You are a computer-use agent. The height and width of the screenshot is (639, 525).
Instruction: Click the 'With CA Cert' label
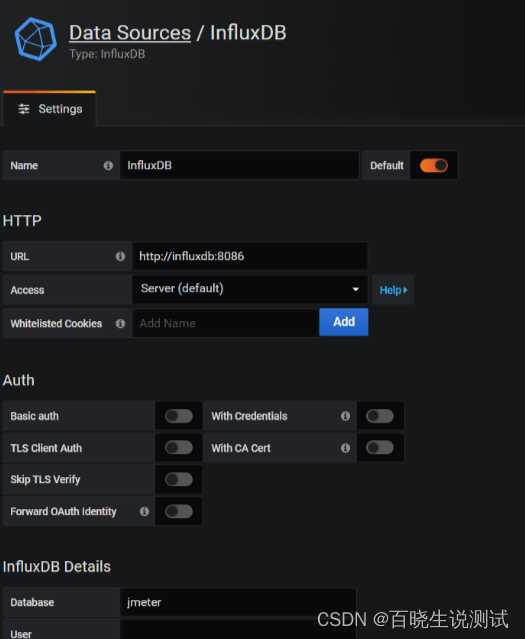click(x=241, y=448)
